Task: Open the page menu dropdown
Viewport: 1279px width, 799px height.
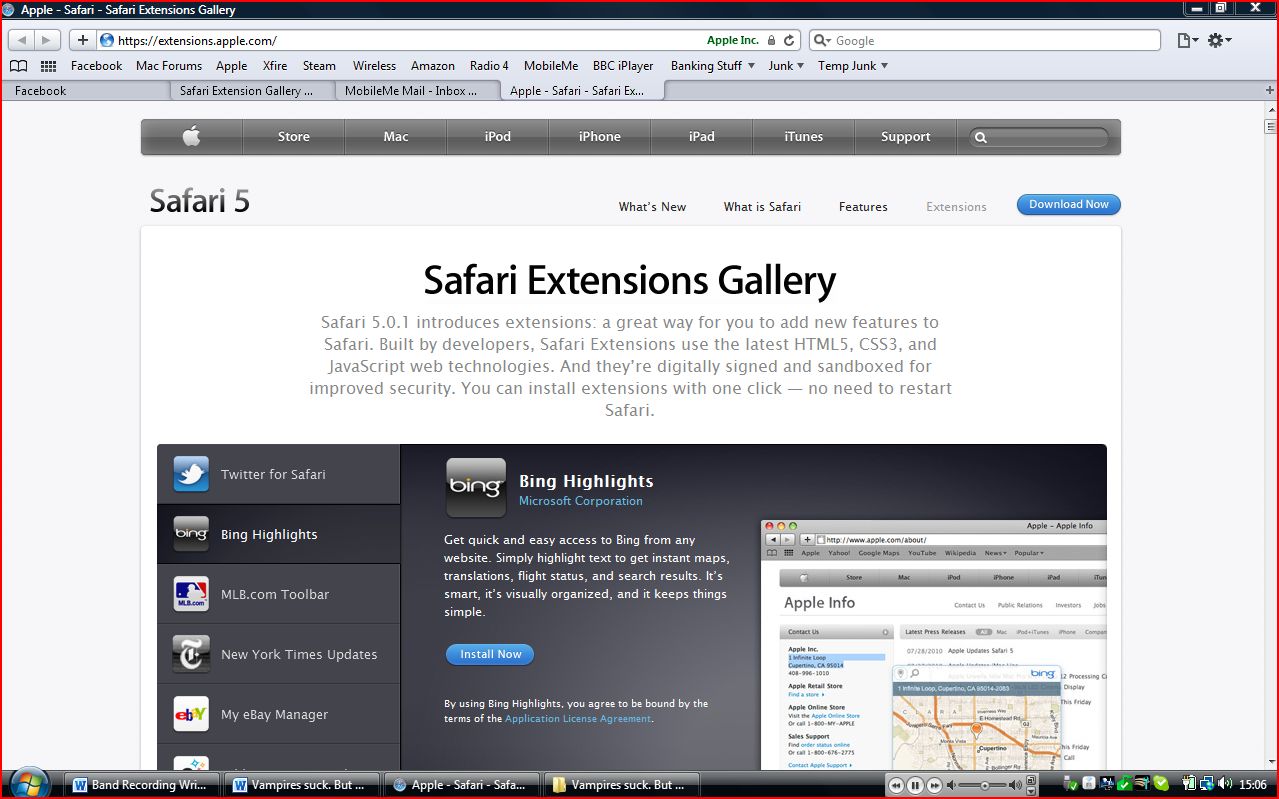Action: pos(1187,41)
